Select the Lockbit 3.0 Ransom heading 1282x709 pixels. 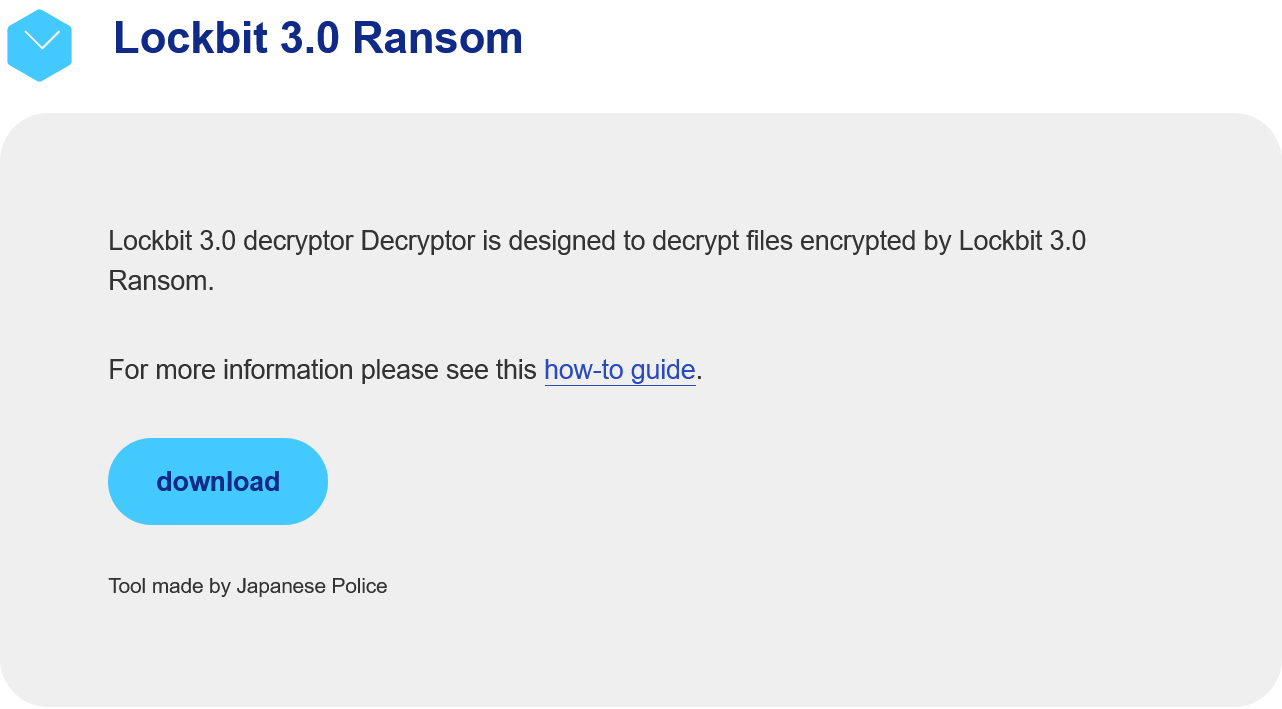point(318,38)
